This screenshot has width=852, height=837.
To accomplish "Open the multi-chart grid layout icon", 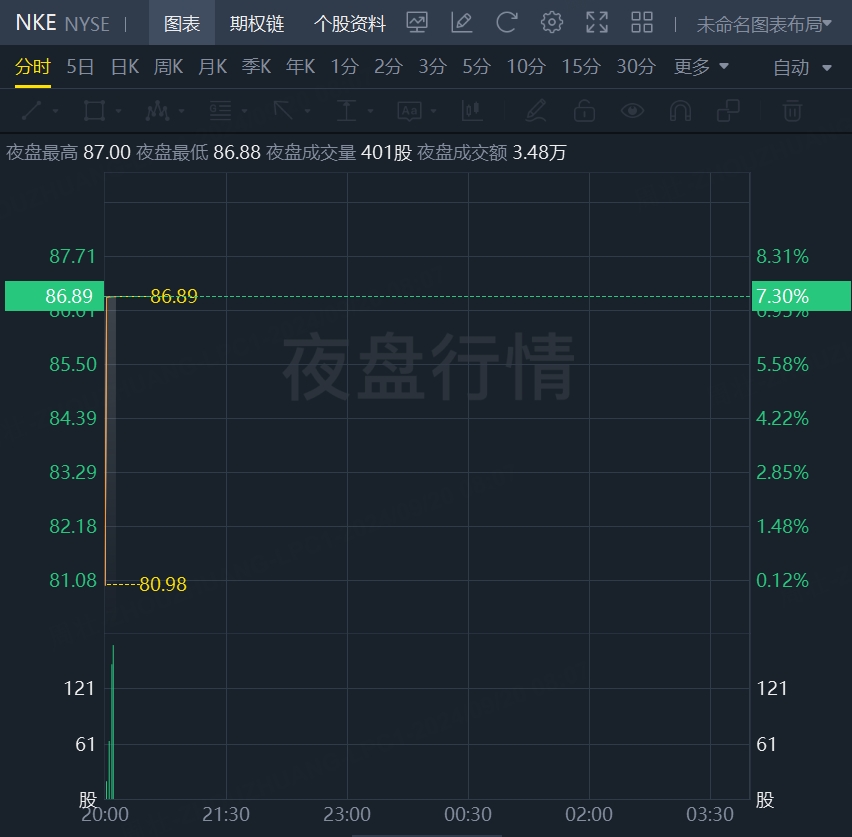I will tap(642, 23).
